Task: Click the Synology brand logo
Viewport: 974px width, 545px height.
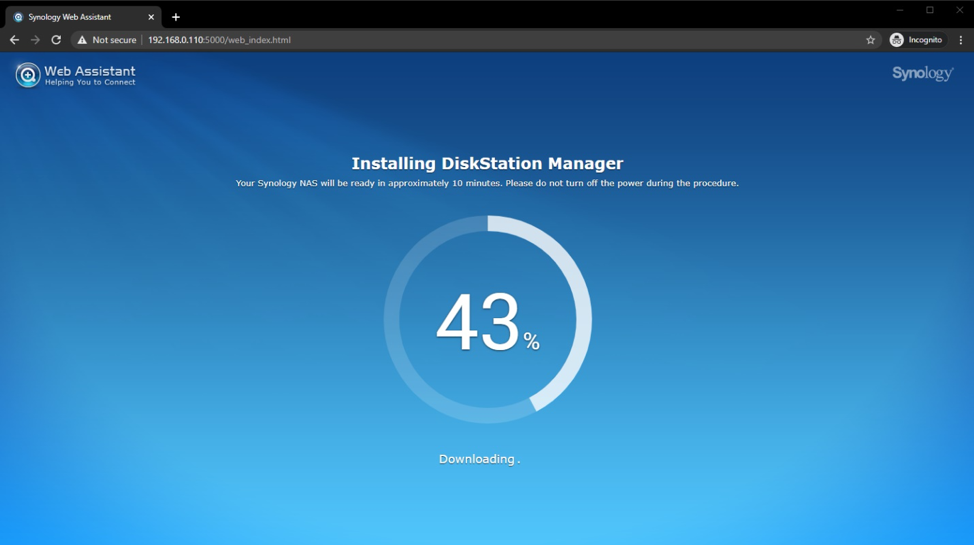Action: [x=922, y=74]
